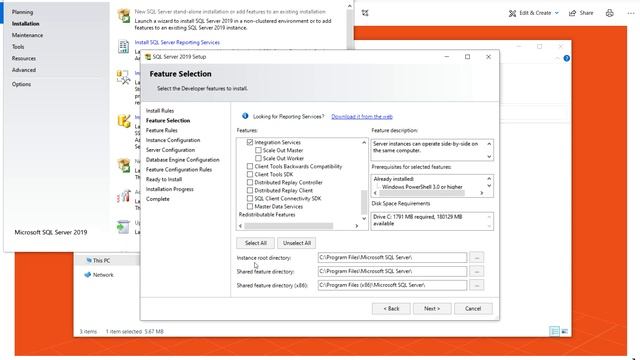Open Resources page in Installation Center
Screen dimensions: 640x360
pyautogui.click(x=24, y=58)
